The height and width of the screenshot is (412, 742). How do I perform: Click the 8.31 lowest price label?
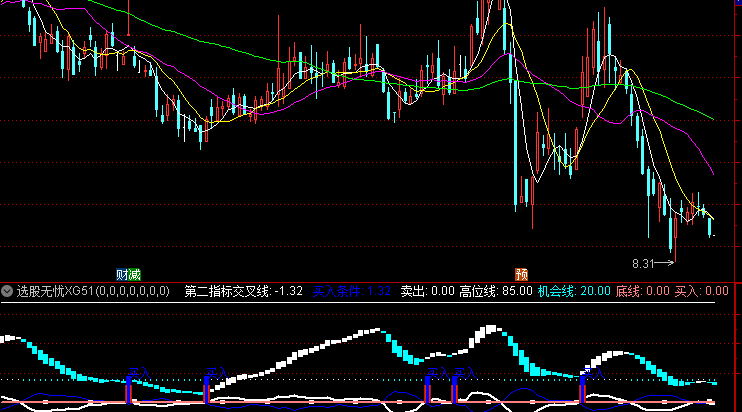pos(643,264)
